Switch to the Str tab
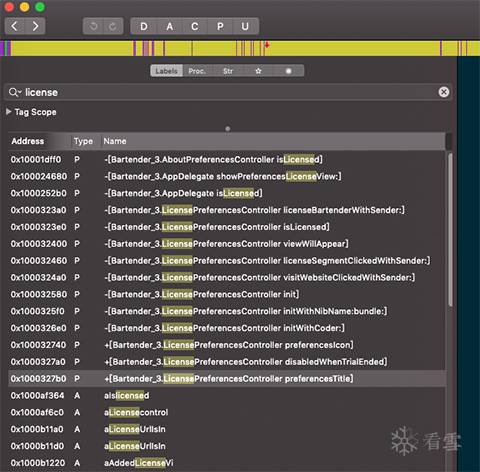Screen dimensions: 480x472 228,71
